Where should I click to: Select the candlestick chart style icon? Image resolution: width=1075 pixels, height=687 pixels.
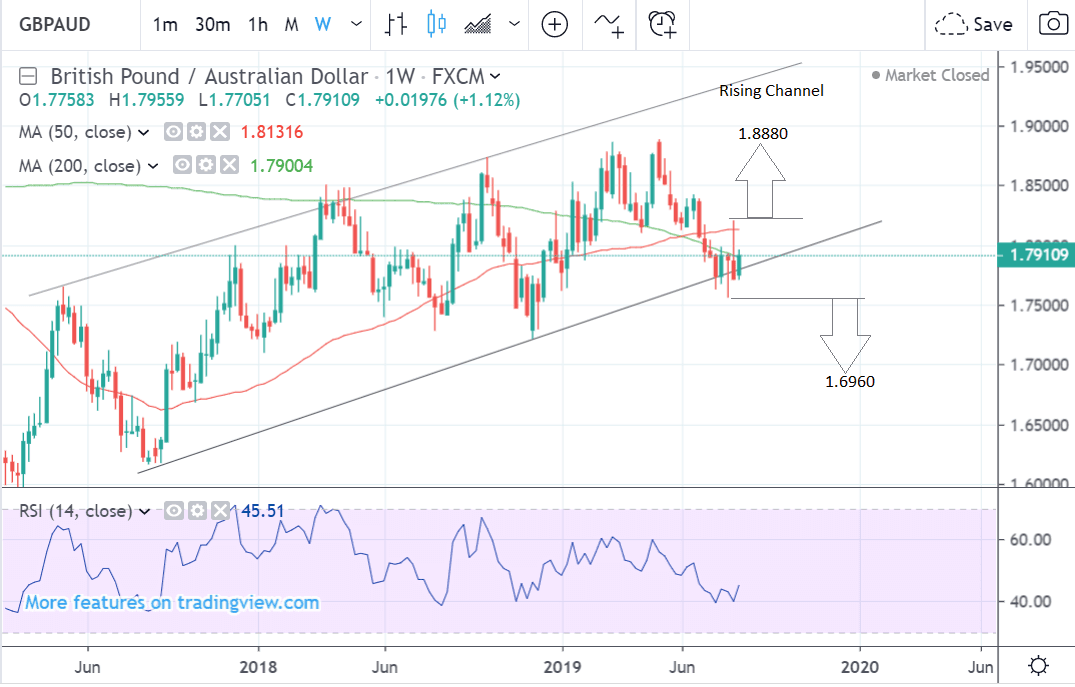coord(435,24)
